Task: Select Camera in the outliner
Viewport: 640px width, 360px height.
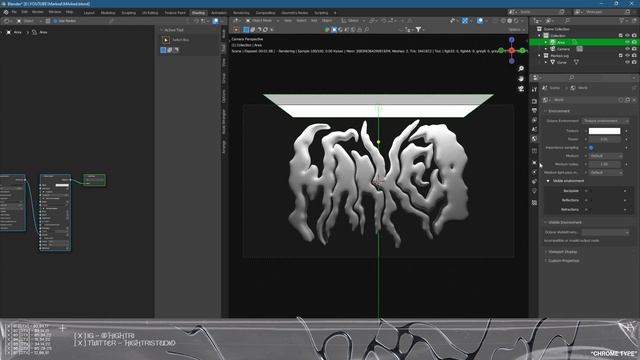Action: coord(563,49)
